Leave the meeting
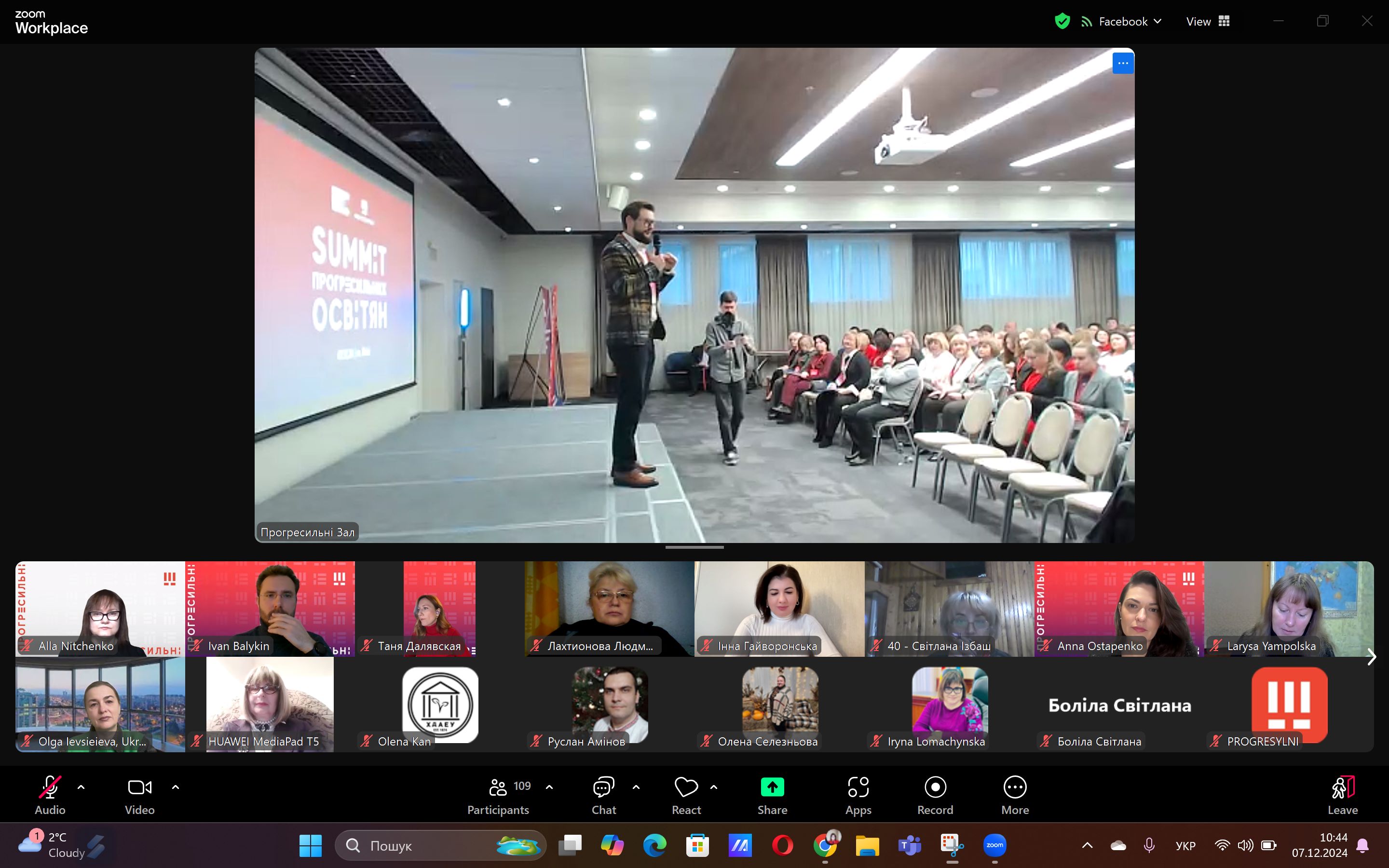The width and height of the screenshot is (1389, 868). (1342, 795)
